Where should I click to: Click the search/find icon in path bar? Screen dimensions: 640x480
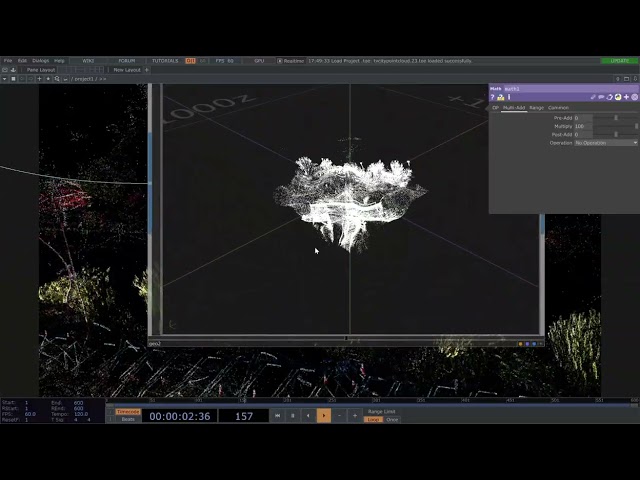coord(57,79)
